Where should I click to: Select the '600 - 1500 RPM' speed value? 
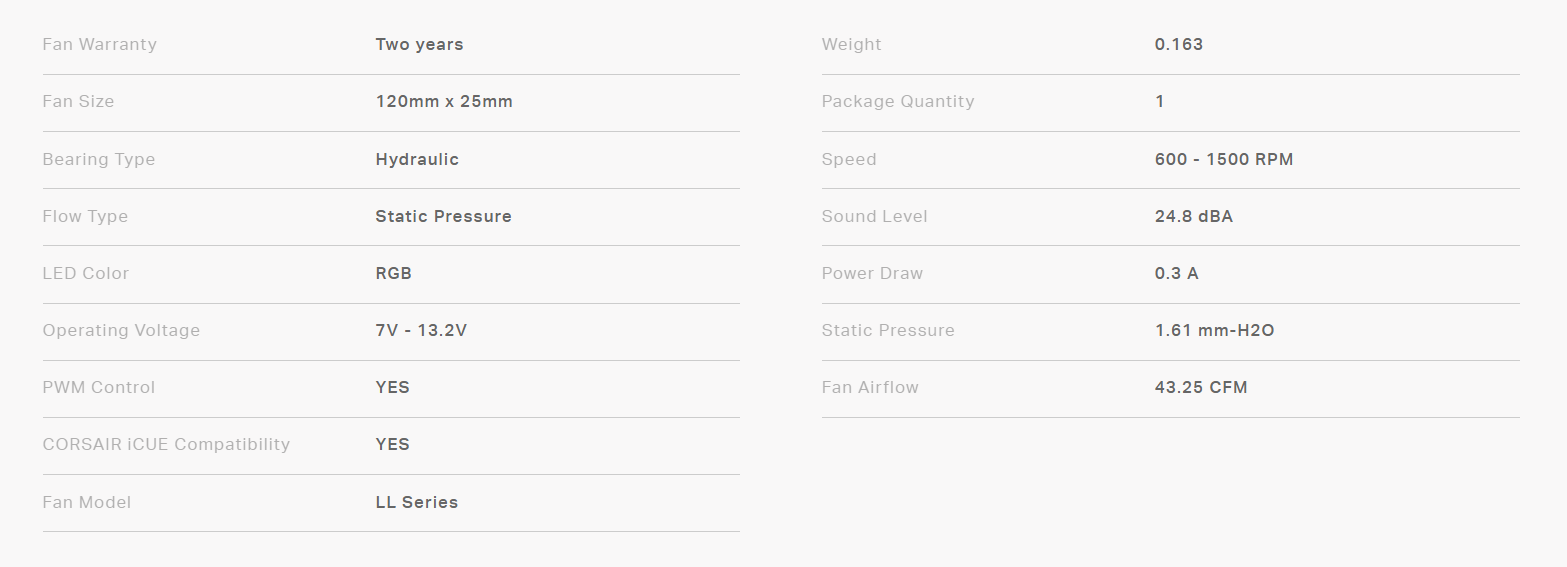tap(1223, 160)
